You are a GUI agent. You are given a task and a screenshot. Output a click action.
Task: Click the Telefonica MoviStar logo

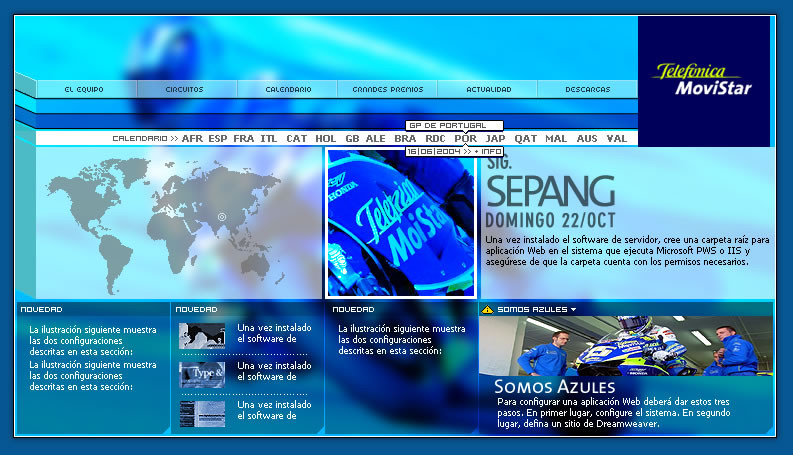(x=703, y=80)
